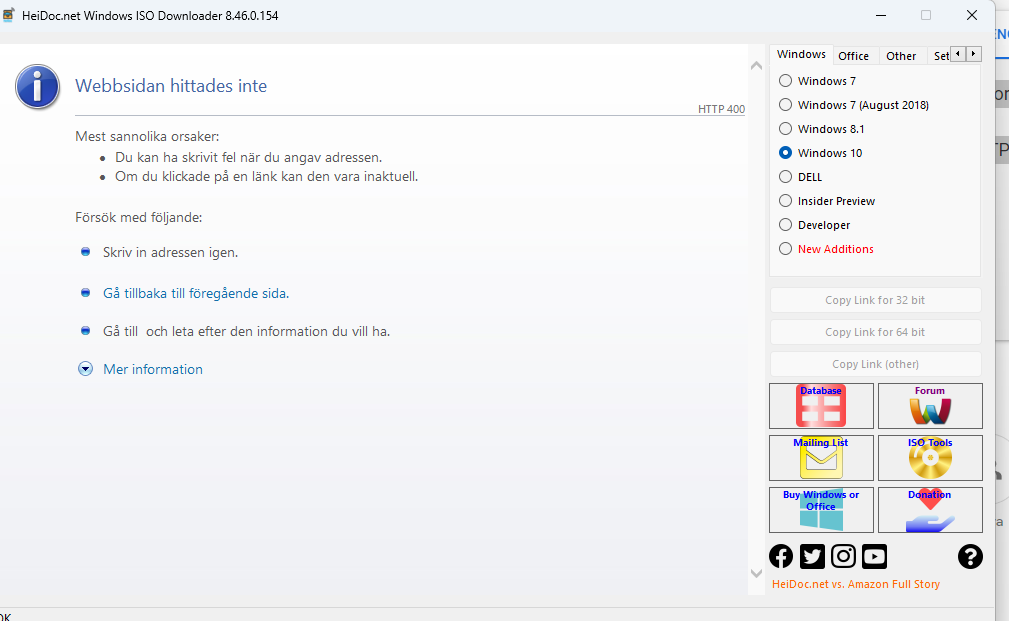Open HeiDoc.net vs. Amazon Full Story link
The width and height of the screenshot is (1009, 621).
pos(856,584)
